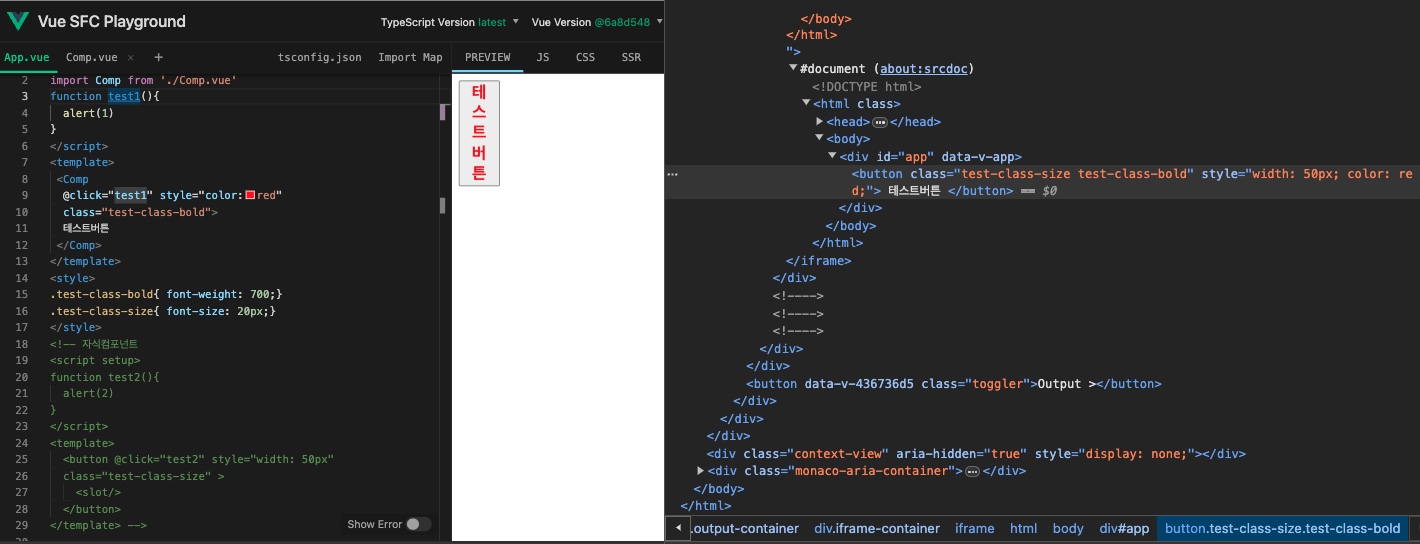Open the ellipsis menu beside selected button node
1420x544 pixels.
pyautogui.click(x=673, y=174)
